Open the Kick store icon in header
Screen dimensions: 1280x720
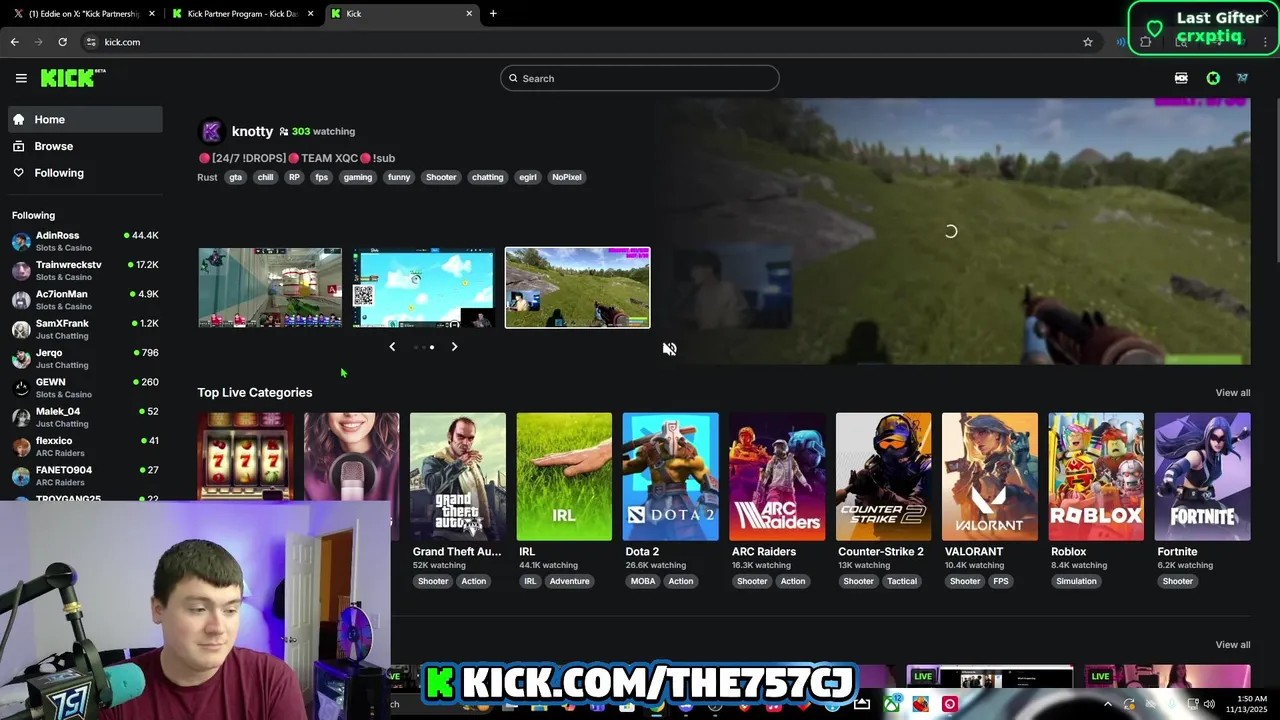tap(1181, 78)
